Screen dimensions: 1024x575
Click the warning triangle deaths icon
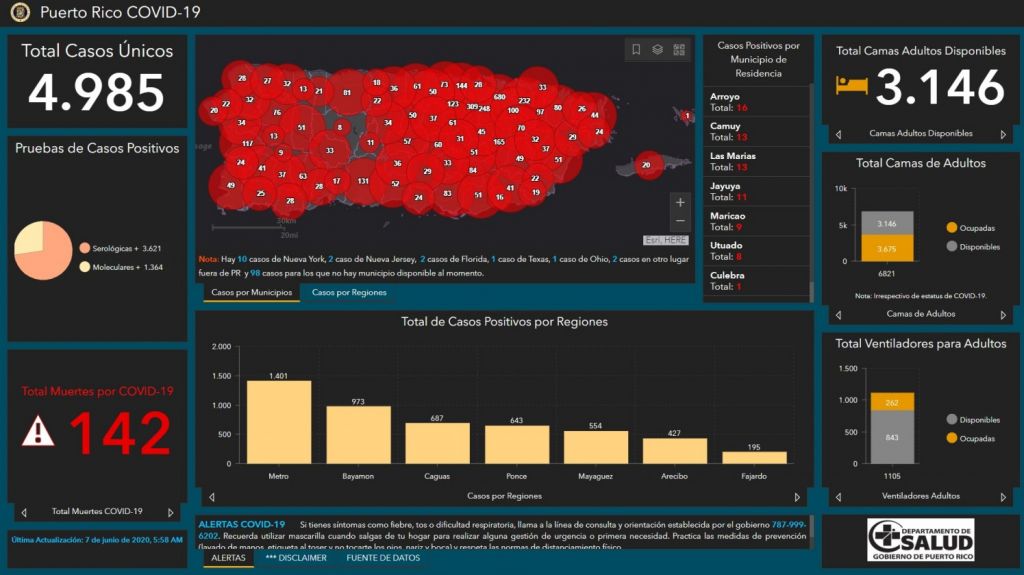[x=38, y=431]
